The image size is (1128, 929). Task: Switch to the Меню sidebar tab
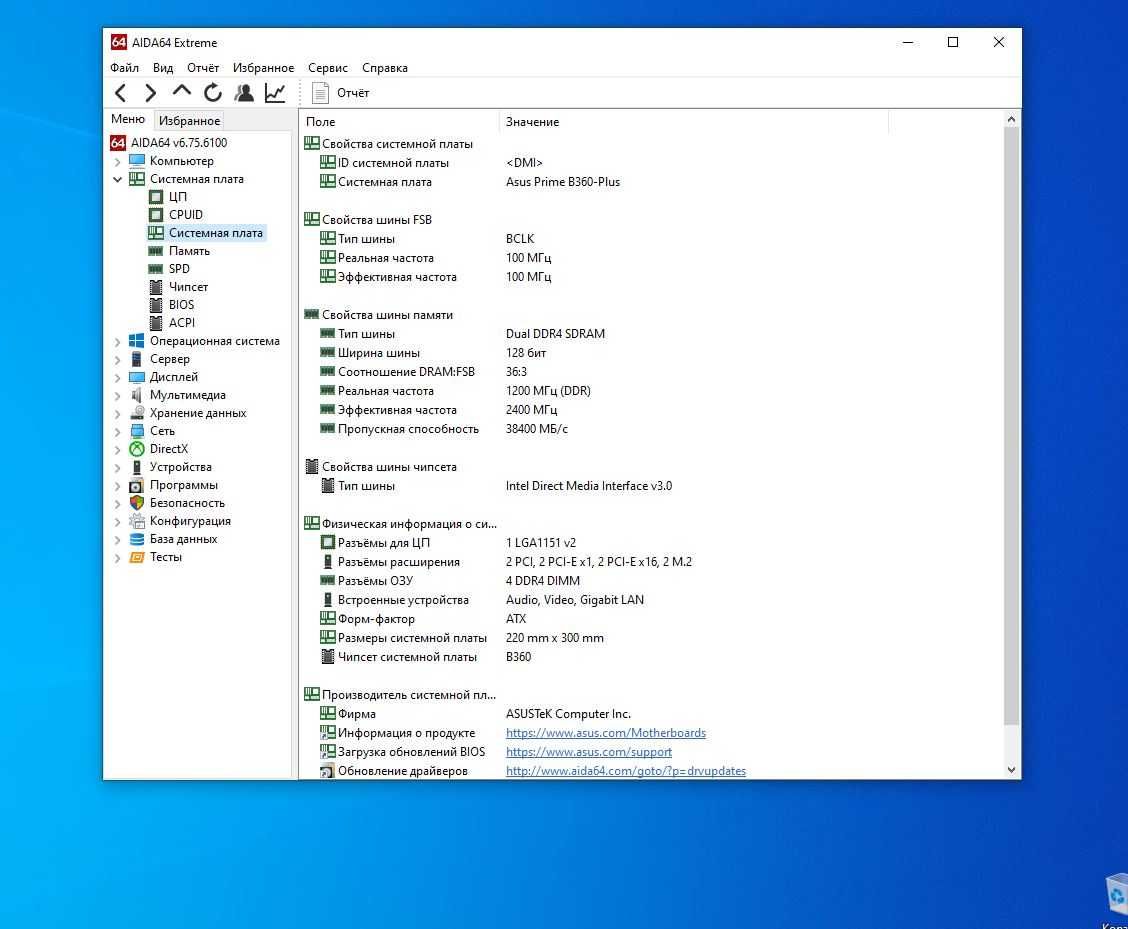coord(128,119)
